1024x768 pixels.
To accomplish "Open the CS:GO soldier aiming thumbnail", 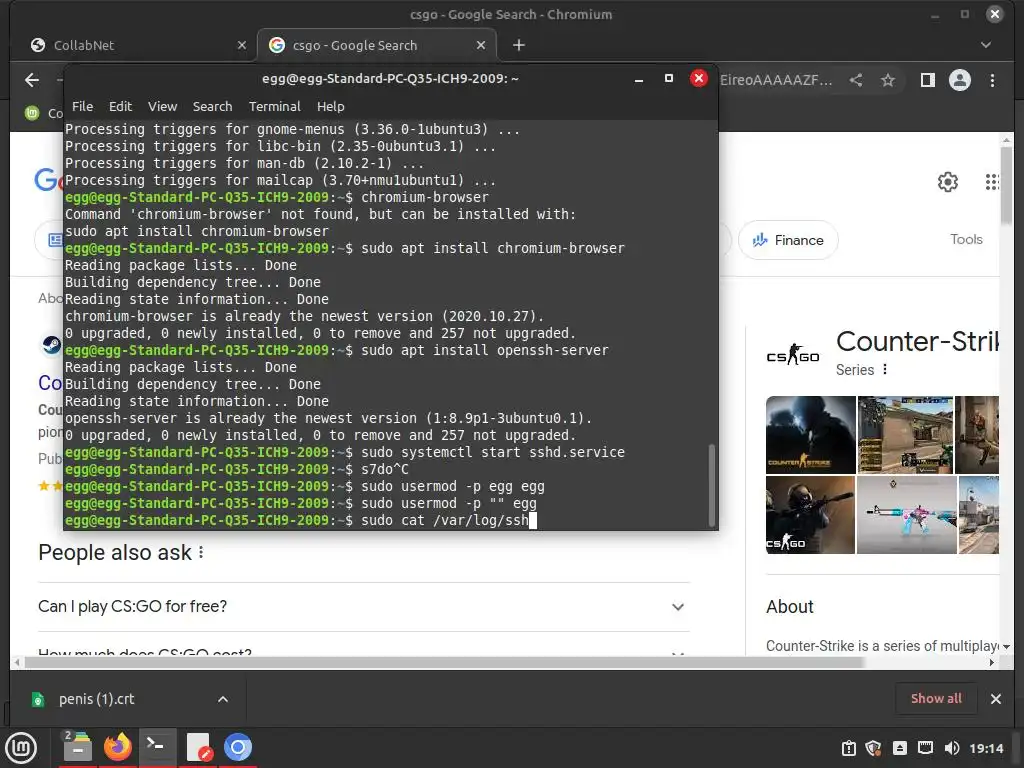I will (810, 515).
